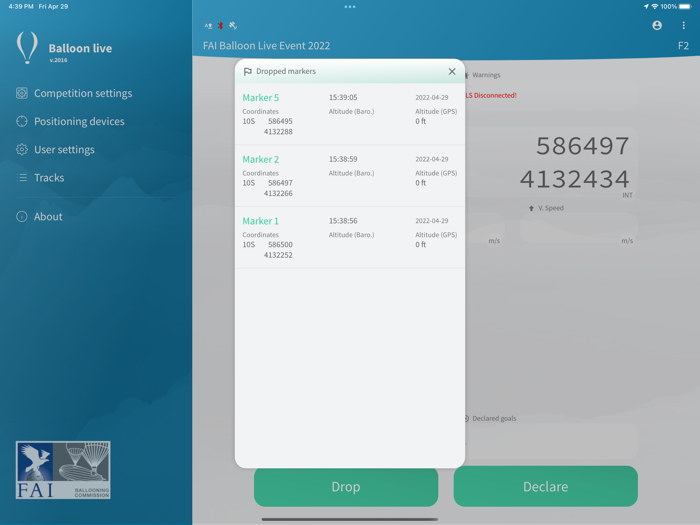Image resolution: width=700 pixels, height=525 pixels.
Task: Click the Declare button
Action: (x=546, y=486)
